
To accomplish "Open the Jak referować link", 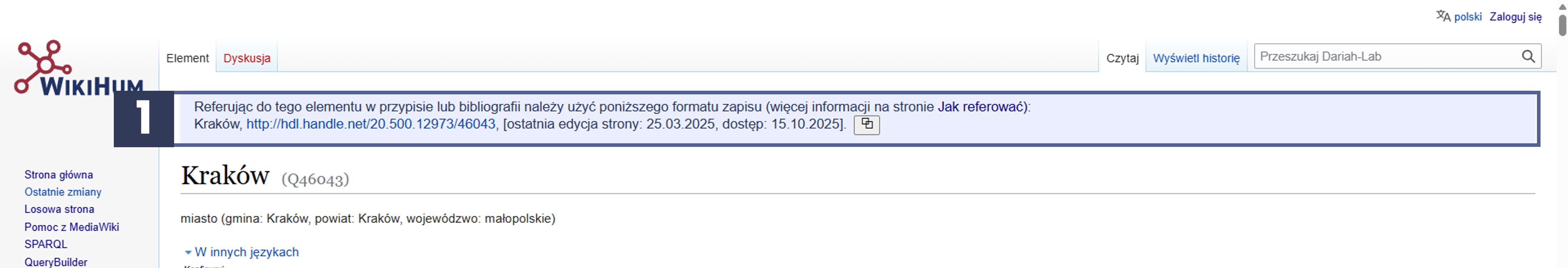I will pyautogui.click(x=981, y=107).
